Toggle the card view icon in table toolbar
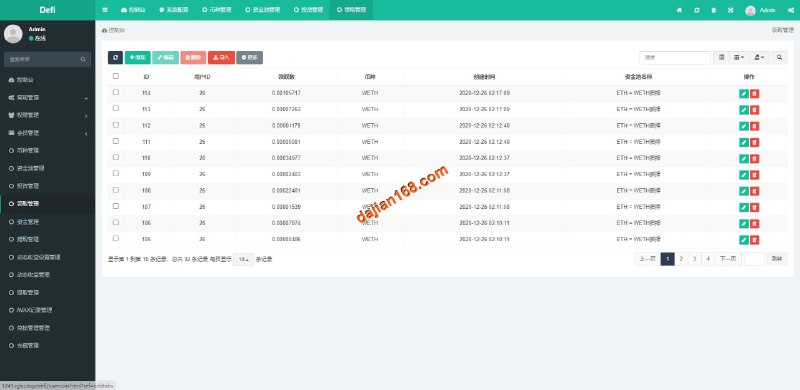 (x=721, y=58)
